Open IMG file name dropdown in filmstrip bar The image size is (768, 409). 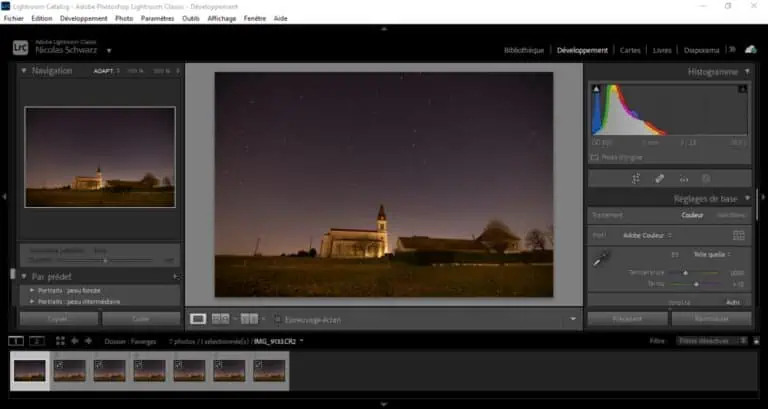[278, 341]
